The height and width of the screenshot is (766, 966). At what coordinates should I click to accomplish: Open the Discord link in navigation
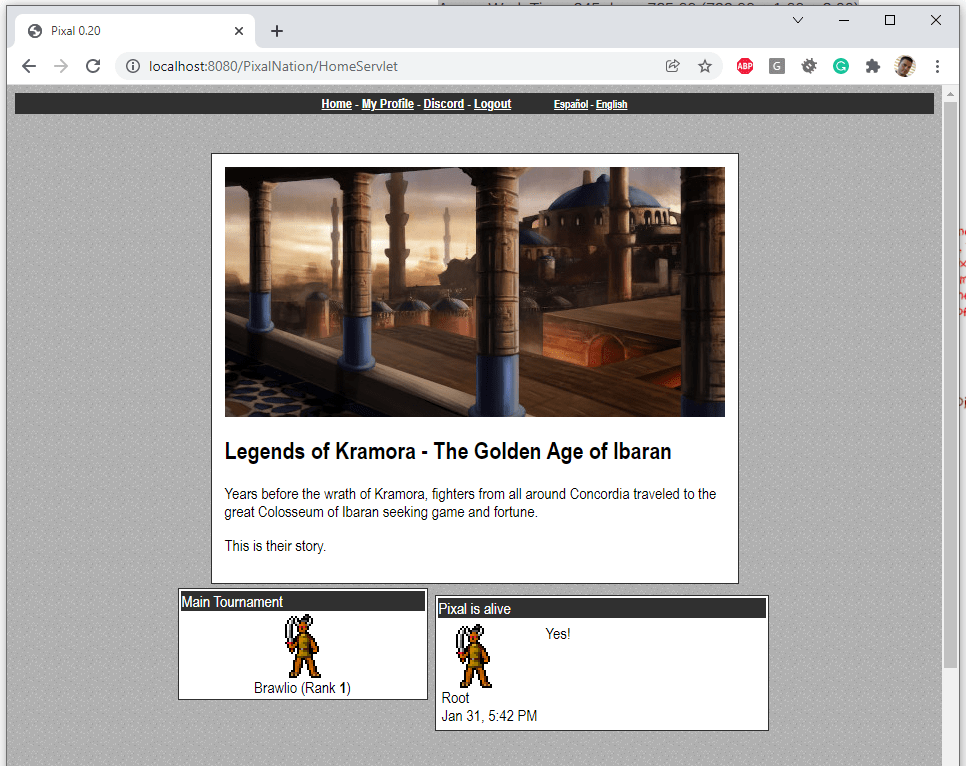[443, 104]
